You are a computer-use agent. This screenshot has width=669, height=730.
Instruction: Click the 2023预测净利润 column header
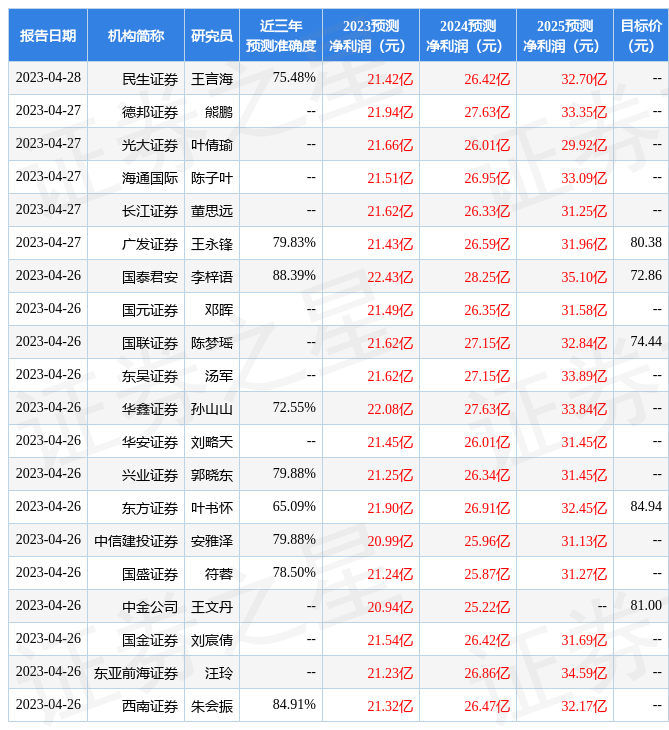coord(371,35)
